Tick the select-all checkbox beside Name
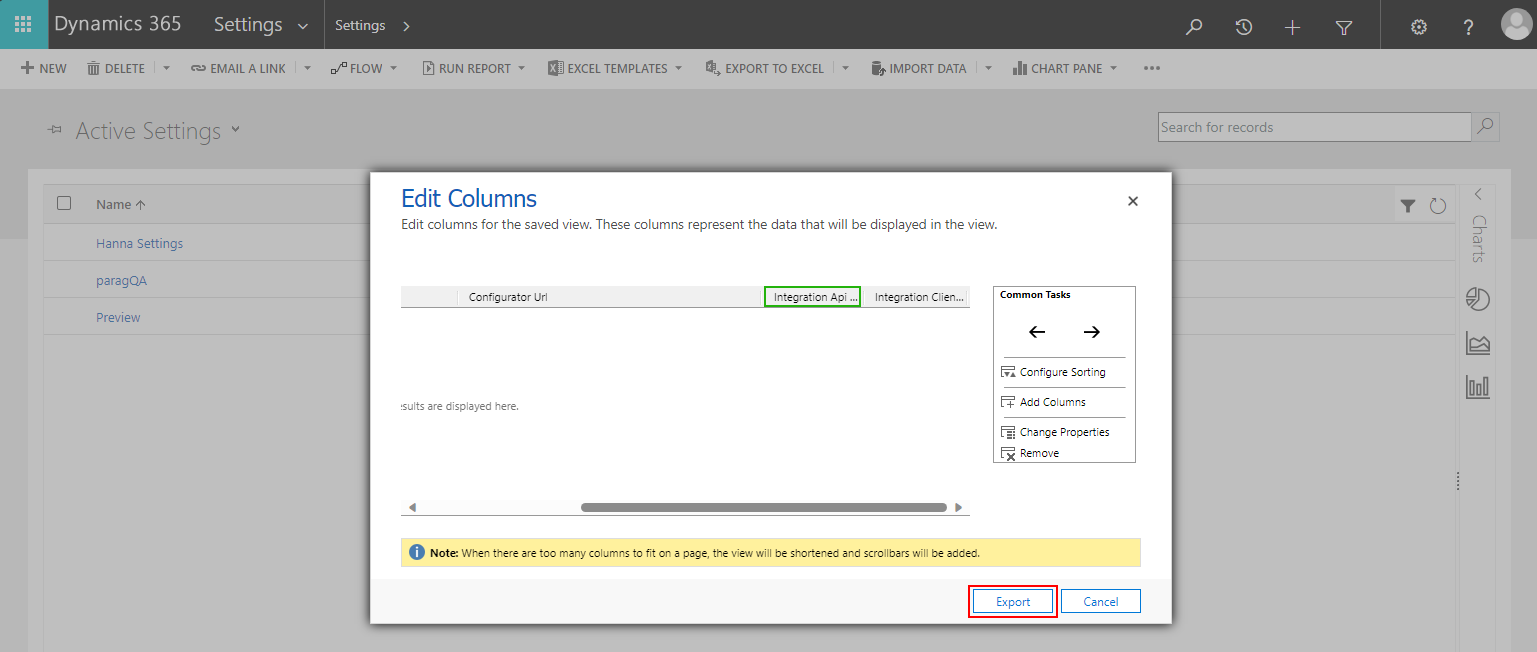The height and width of the screenshot is (652, 1537). pos(64,203)
